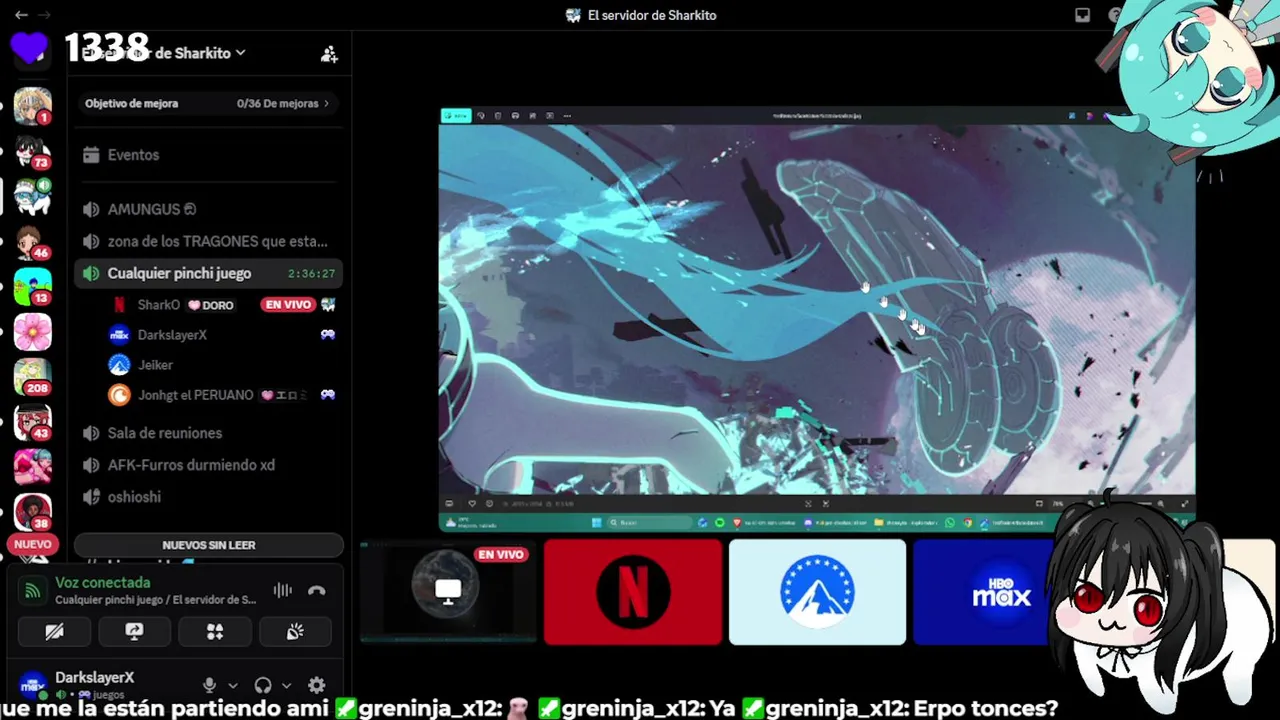Focus SharkO's EN VIVO stream tile
The height and width of the screenshot is (720, 1280).
(448, 592)
